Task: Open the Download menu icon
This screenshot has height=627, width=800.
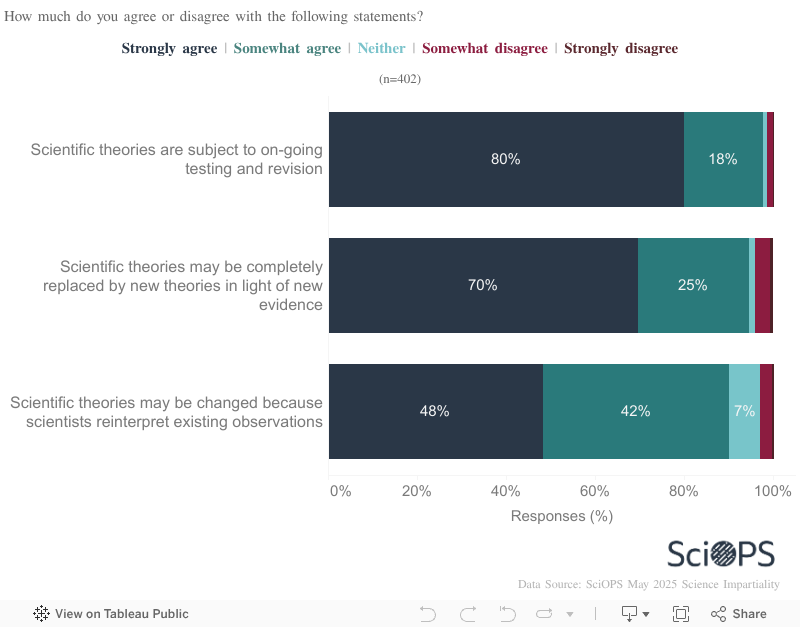Action: coord(635,614)
